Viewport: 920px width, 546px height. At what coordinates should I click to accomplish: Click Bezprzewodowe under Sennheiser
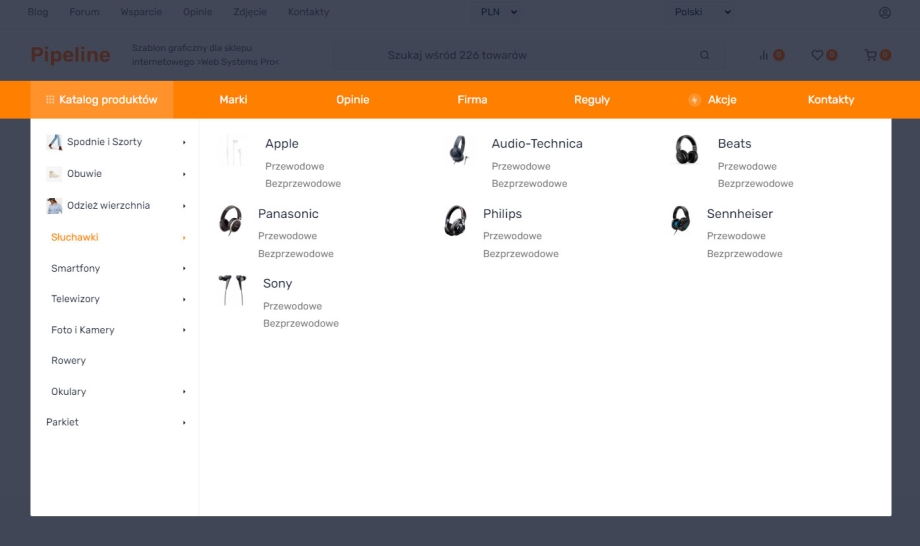pos(744,254)
